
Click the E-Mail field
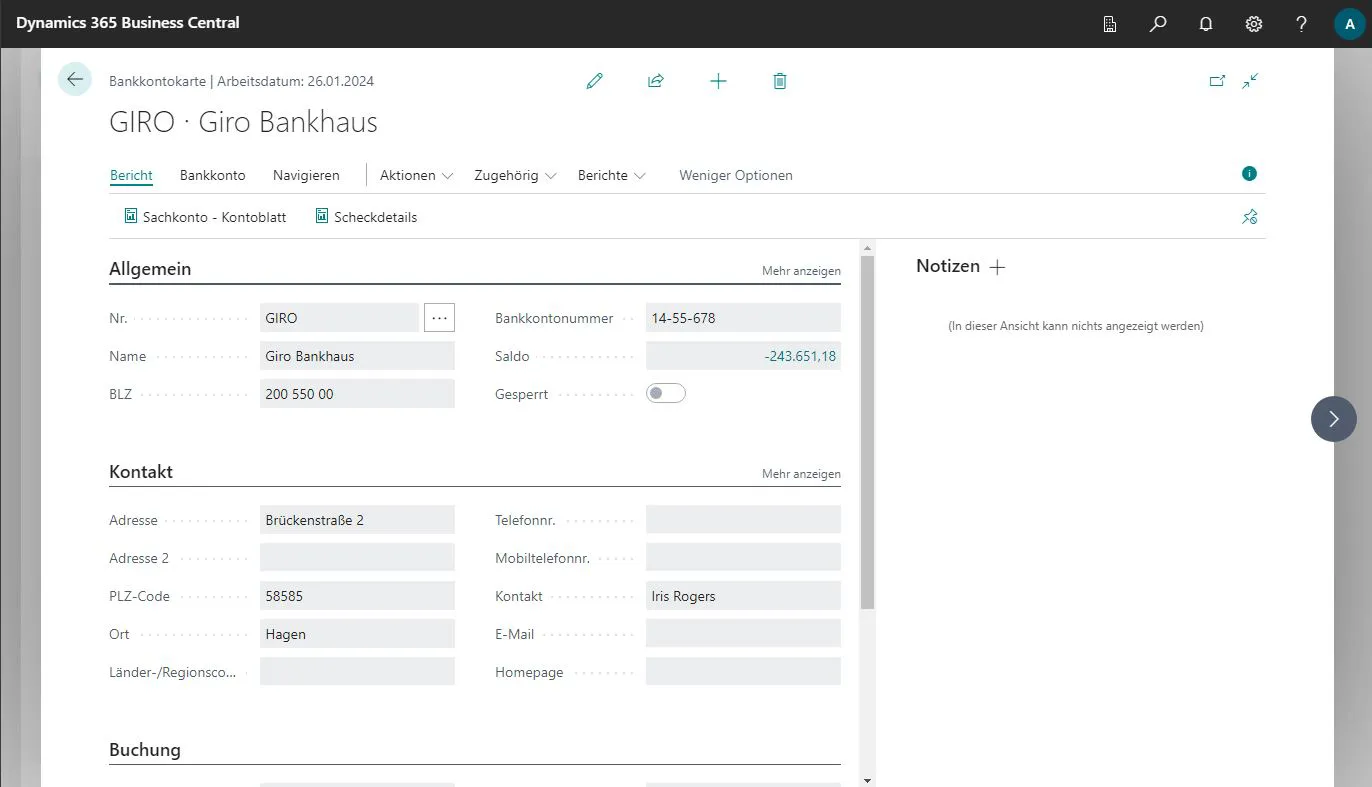(x=743, y=634)
